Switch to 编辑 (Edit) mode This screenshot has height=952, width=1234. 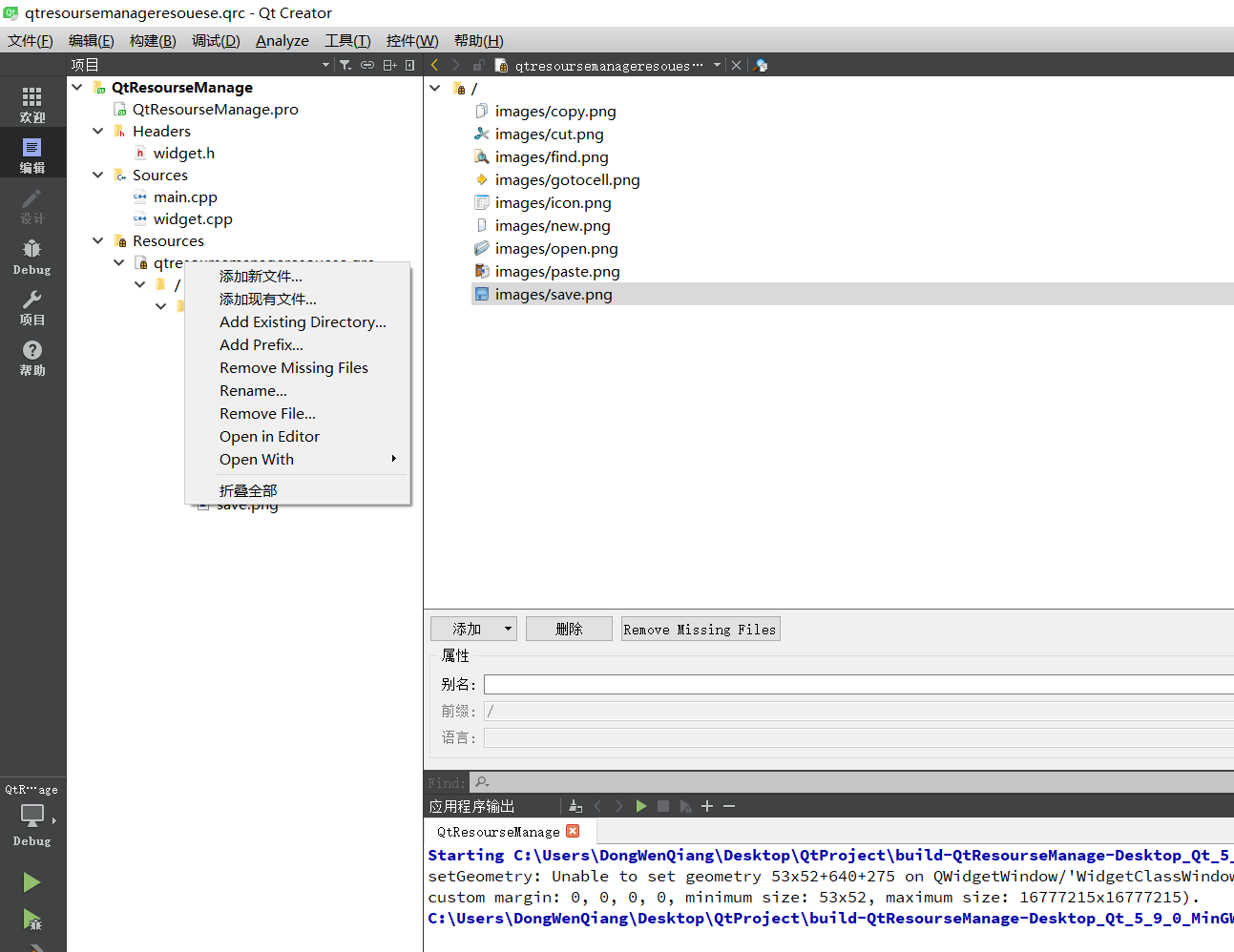tap(32, 155)
